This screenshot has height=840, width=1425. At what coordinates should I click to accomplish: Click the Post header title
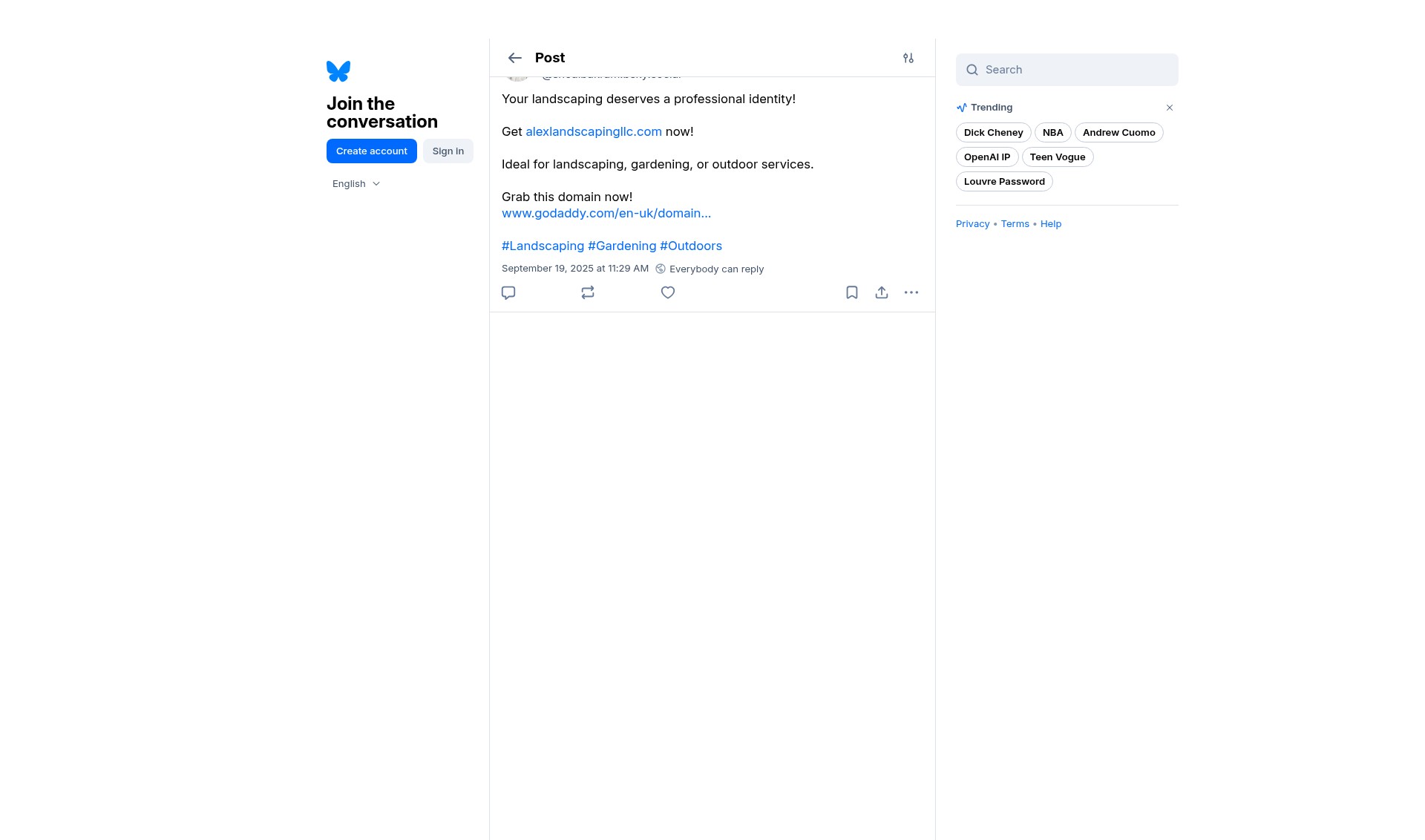click(x=550, y=58)
